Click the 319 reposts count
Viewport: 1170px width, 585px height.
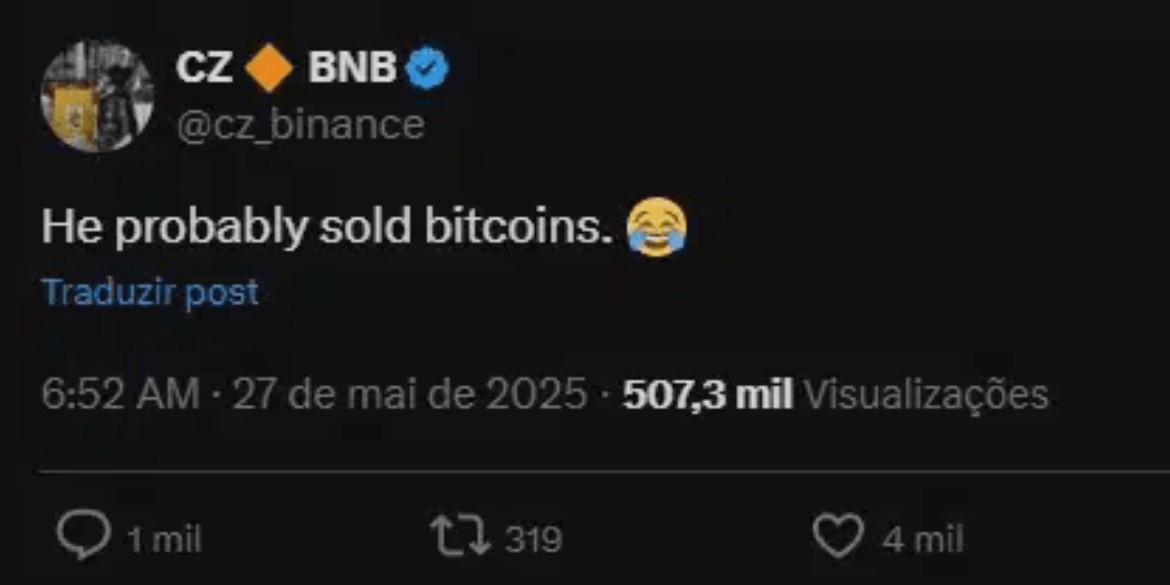coord(534,539)
